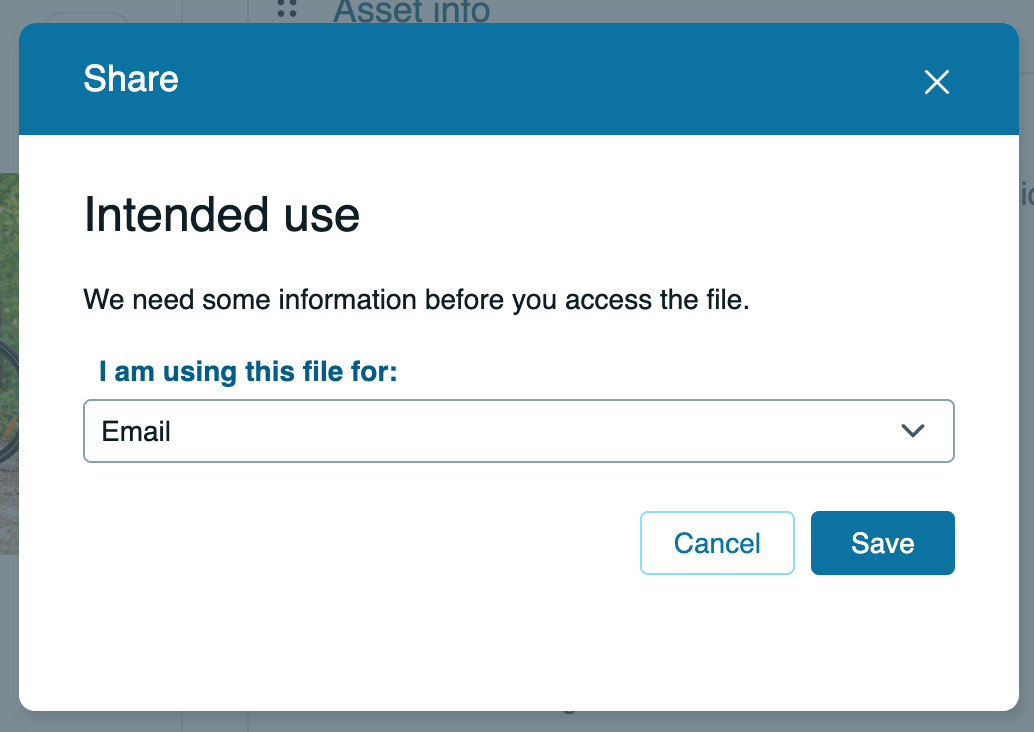Click the dropdown chevron icon

click(911, 431)
